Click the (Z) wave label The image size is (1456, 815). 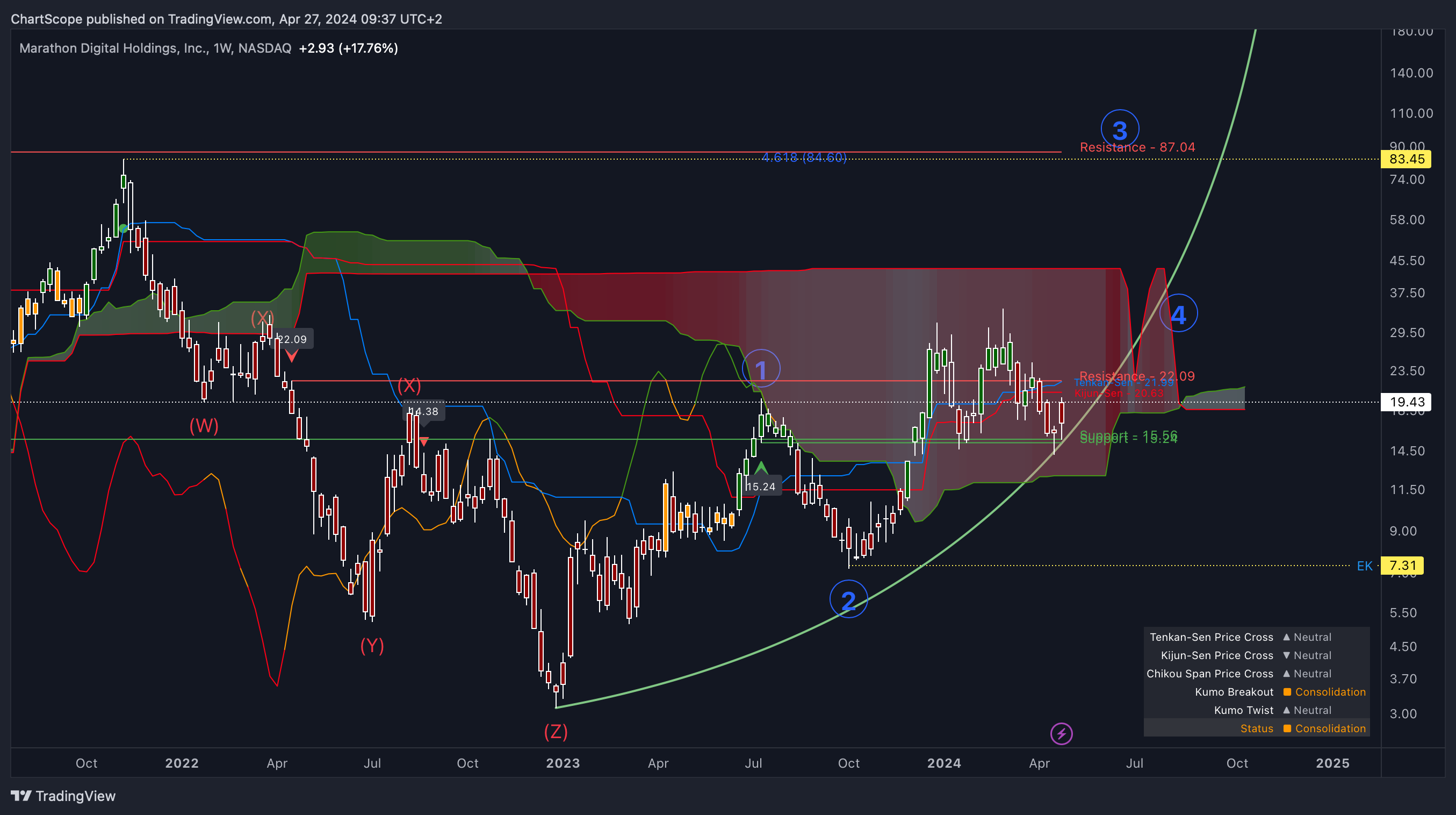[x=556, y=731]
